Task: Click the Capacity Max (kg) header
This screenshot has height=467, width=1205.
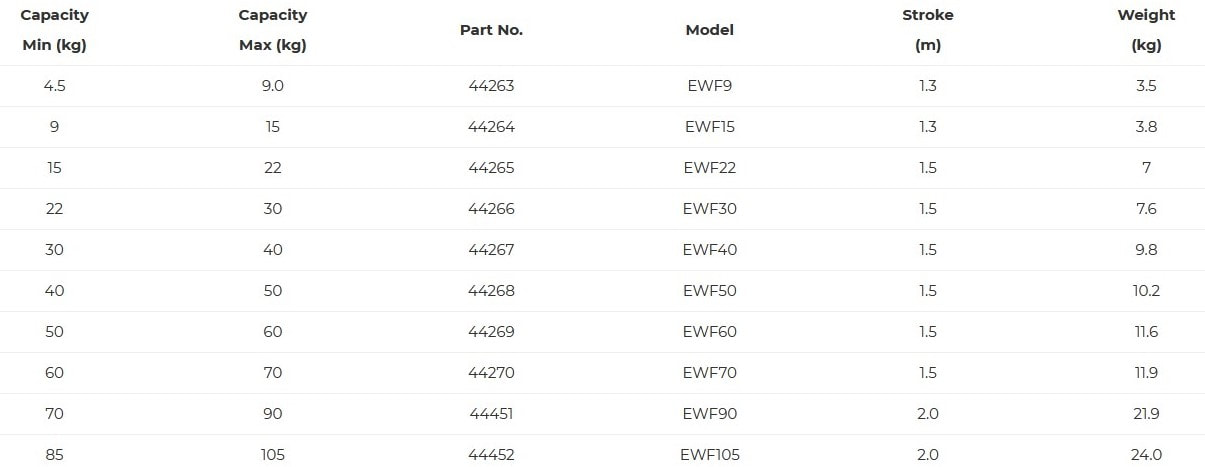Action: 273,30
